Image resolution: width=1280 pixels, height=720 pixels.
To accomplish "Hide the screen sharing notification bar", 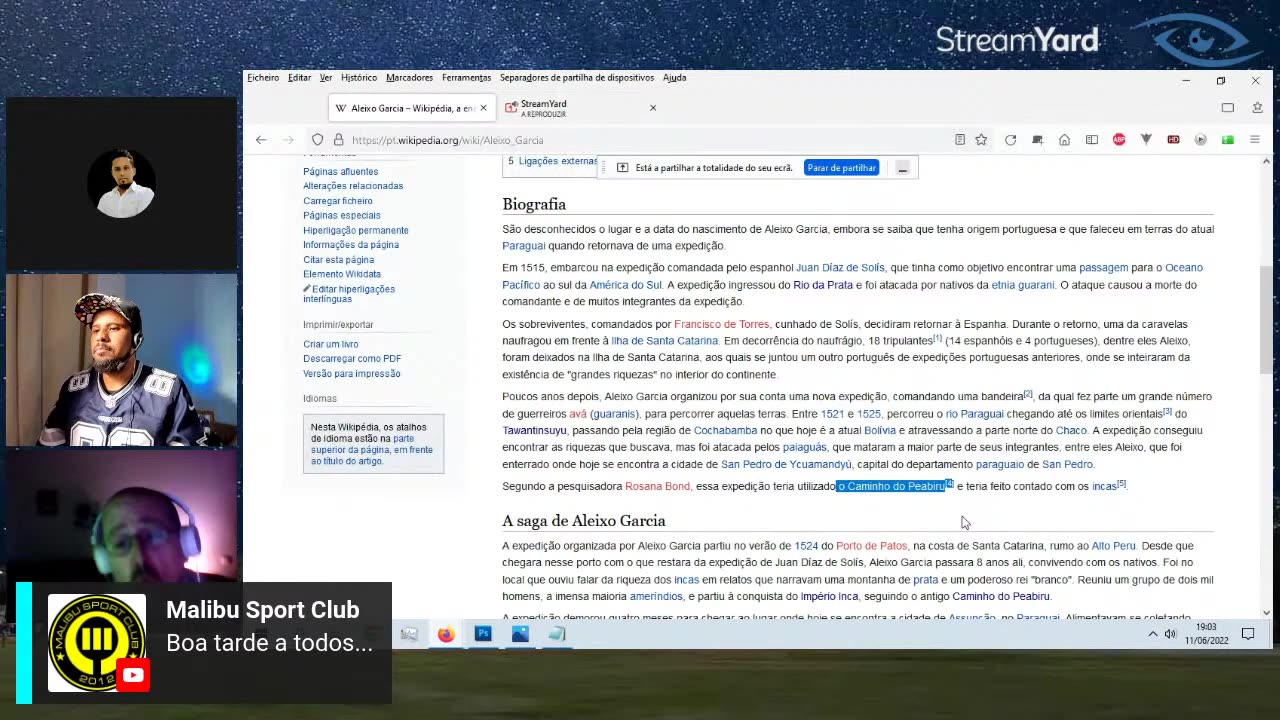I will coord(902,168).
